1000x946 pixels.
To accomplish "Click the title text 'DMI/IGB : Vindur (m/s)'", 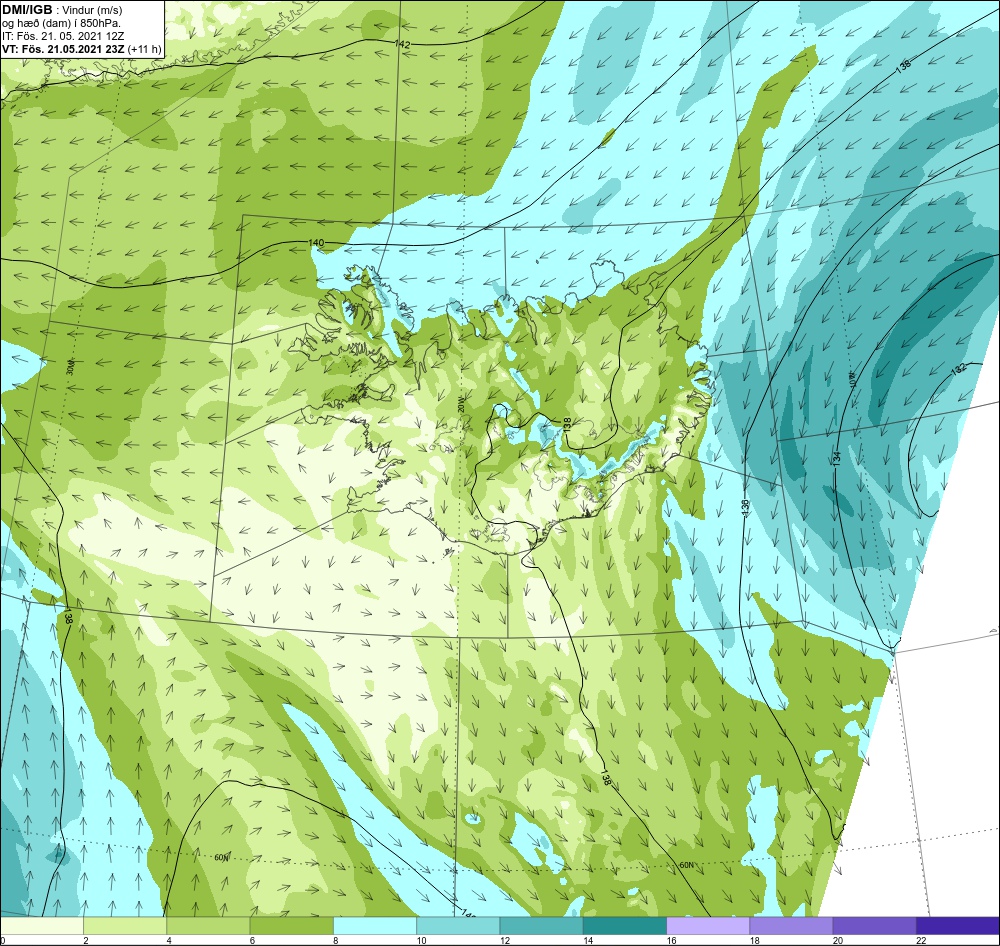I will pyautogui.click(x=62, y=10).
